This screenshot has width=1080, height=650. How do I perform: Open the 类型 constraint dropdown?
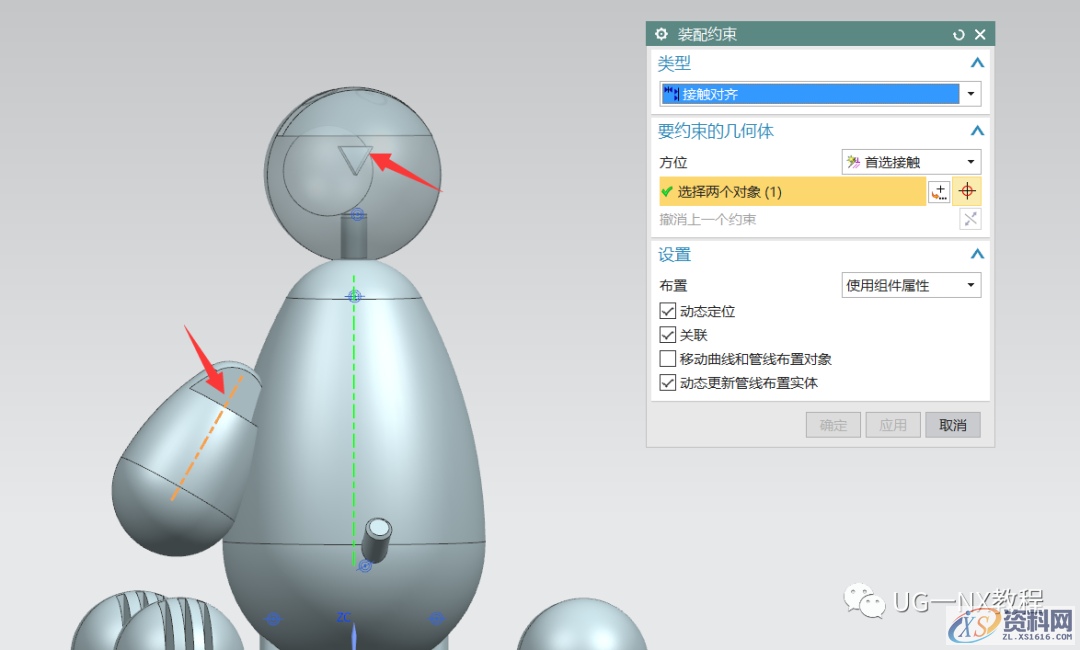click(x=970, y=93)
